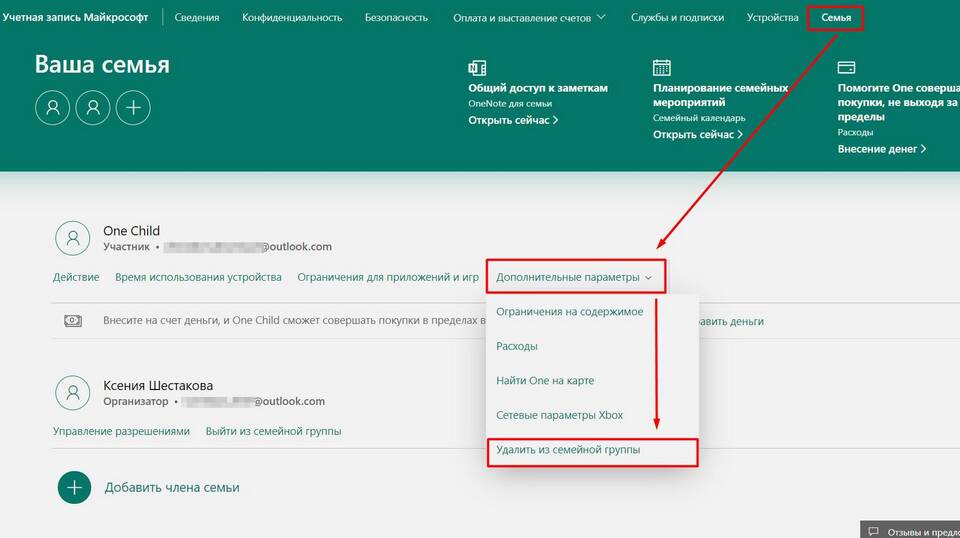Click the credit card icon above spending
Viewport: 960px width, 538px height.
tap(846, 67)
